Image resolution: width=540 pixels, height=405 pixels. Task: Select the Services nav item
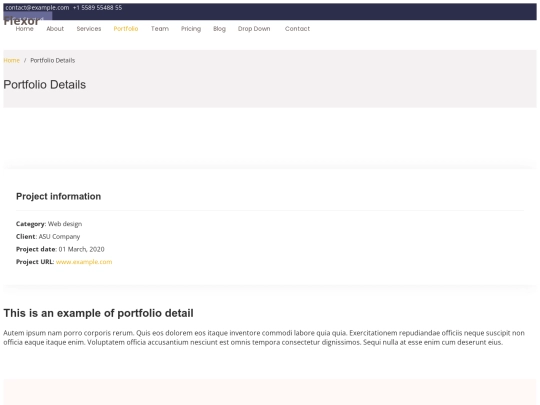[x=89, y=29]
